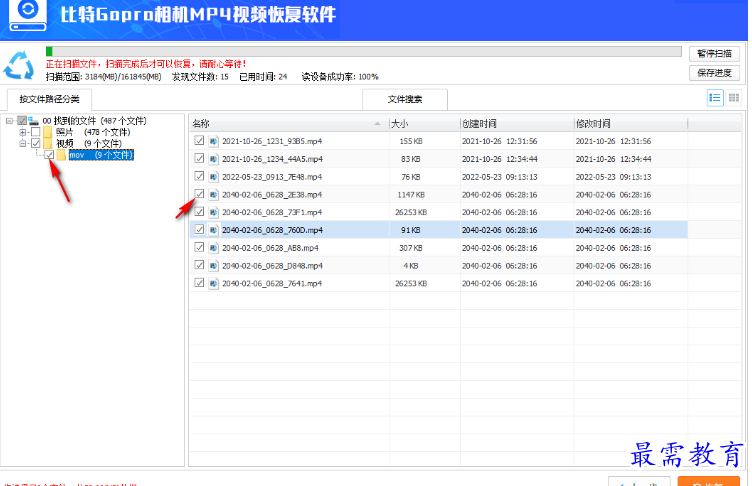Click file icon of 2021-10-26_1234_44A5.mp4
Image resolution: width=752 pixels, height=486 pixels.
coord(213,159)
